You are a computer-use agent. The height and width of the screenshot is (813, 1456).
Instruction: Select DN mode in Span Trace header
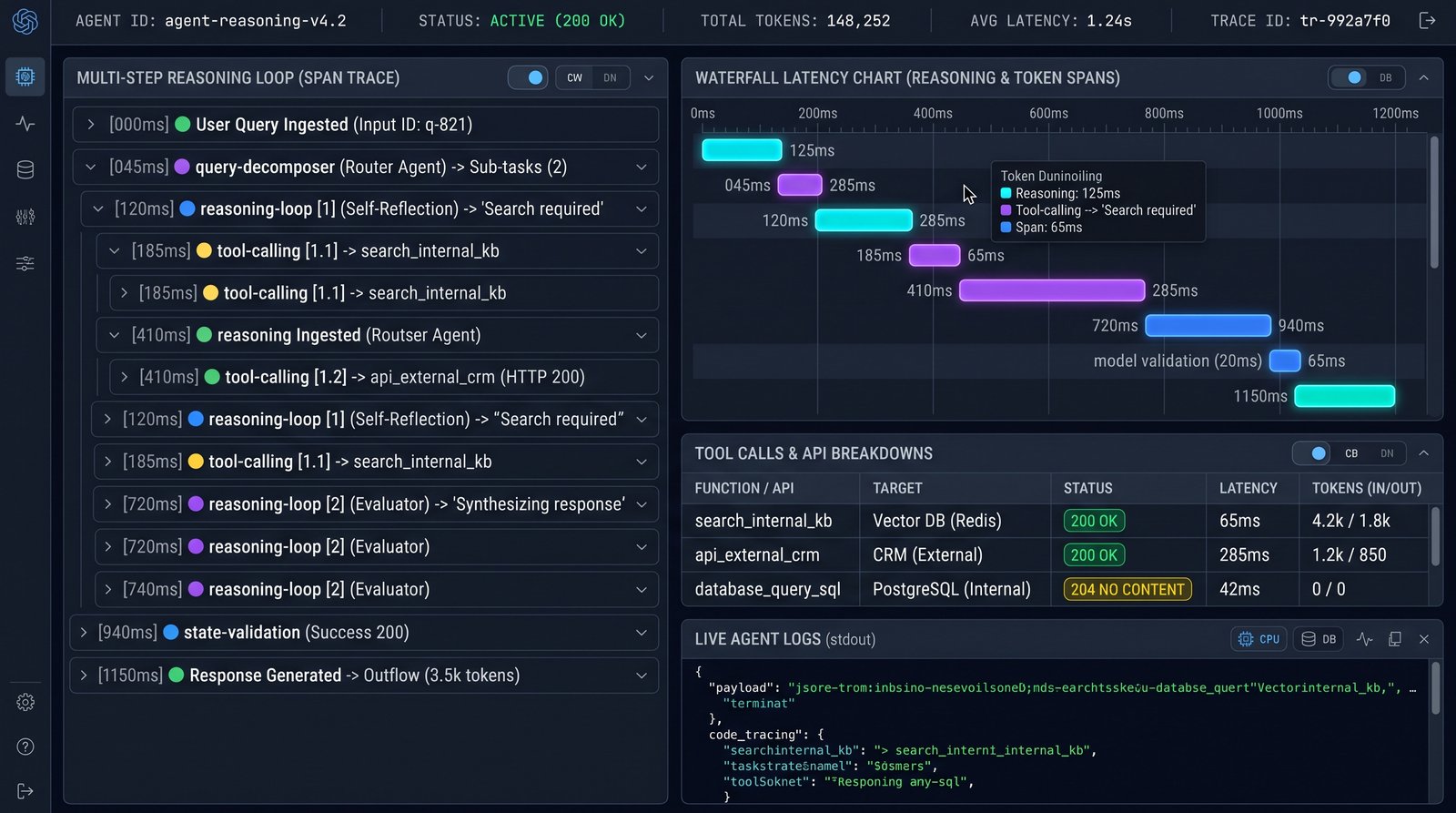click(x=610, y=77)
